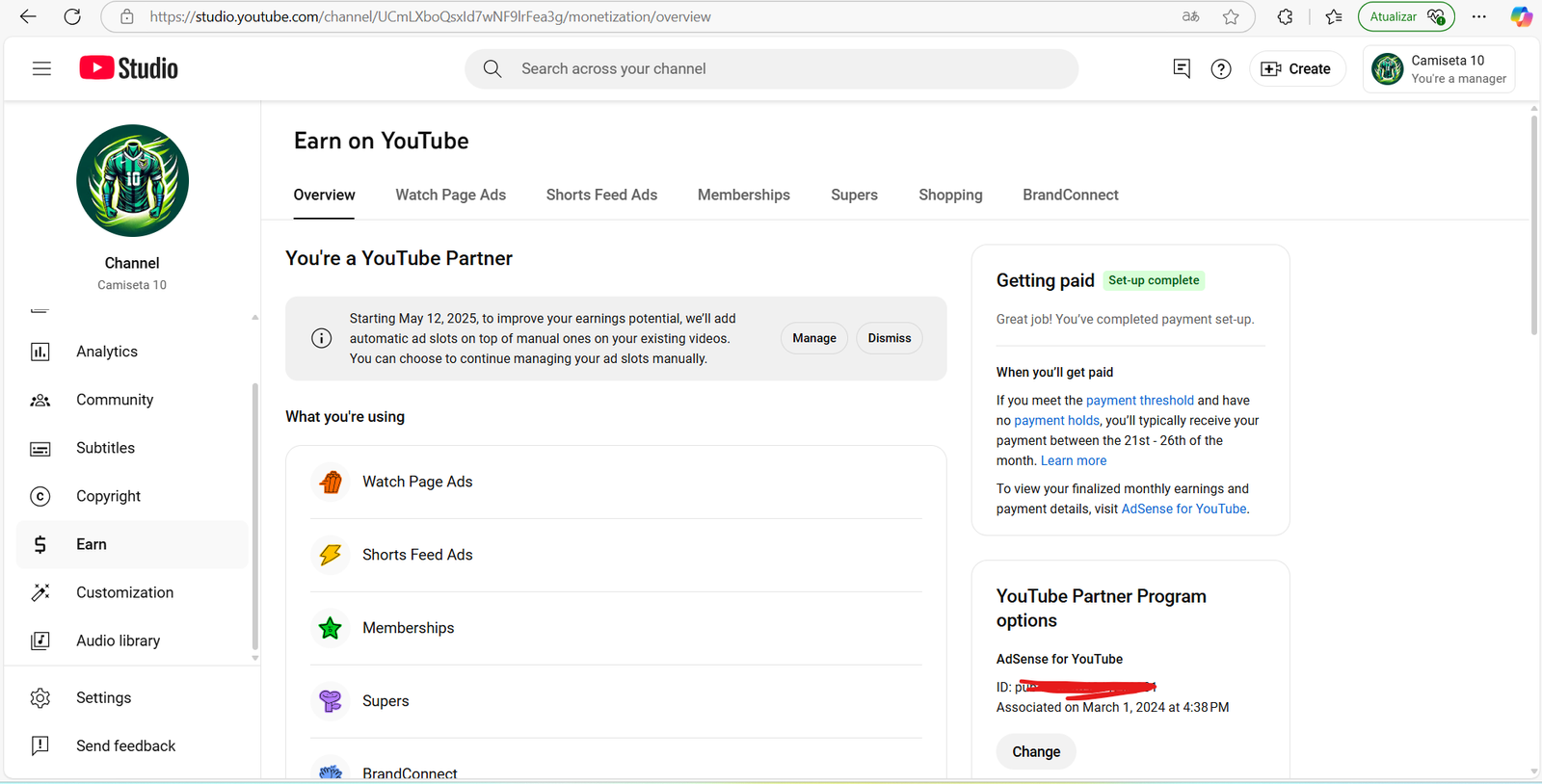Click the Customization magic wand icon
1542x784 pixels.
tap(40, 592)
